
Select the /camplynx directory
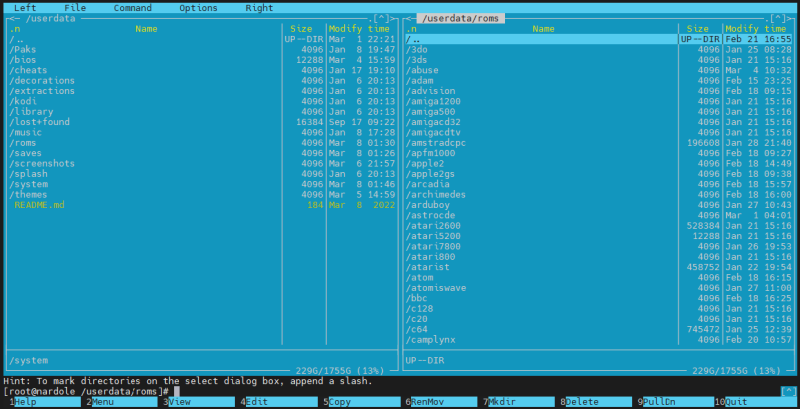pos(598,340)
